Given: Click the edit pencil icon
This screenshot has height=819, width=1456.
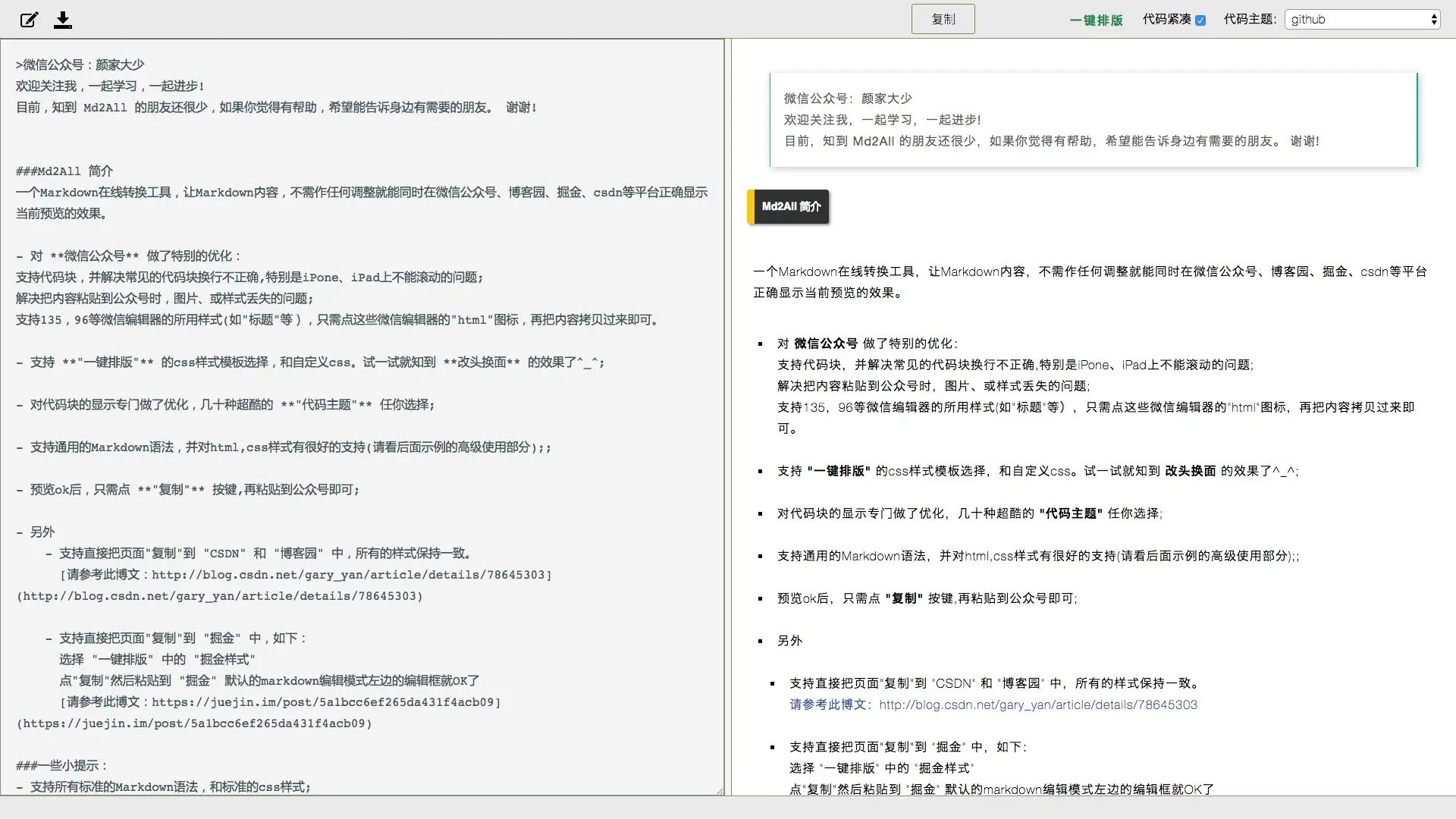Looking at the screenshot, I should click(x=29, y=20).
